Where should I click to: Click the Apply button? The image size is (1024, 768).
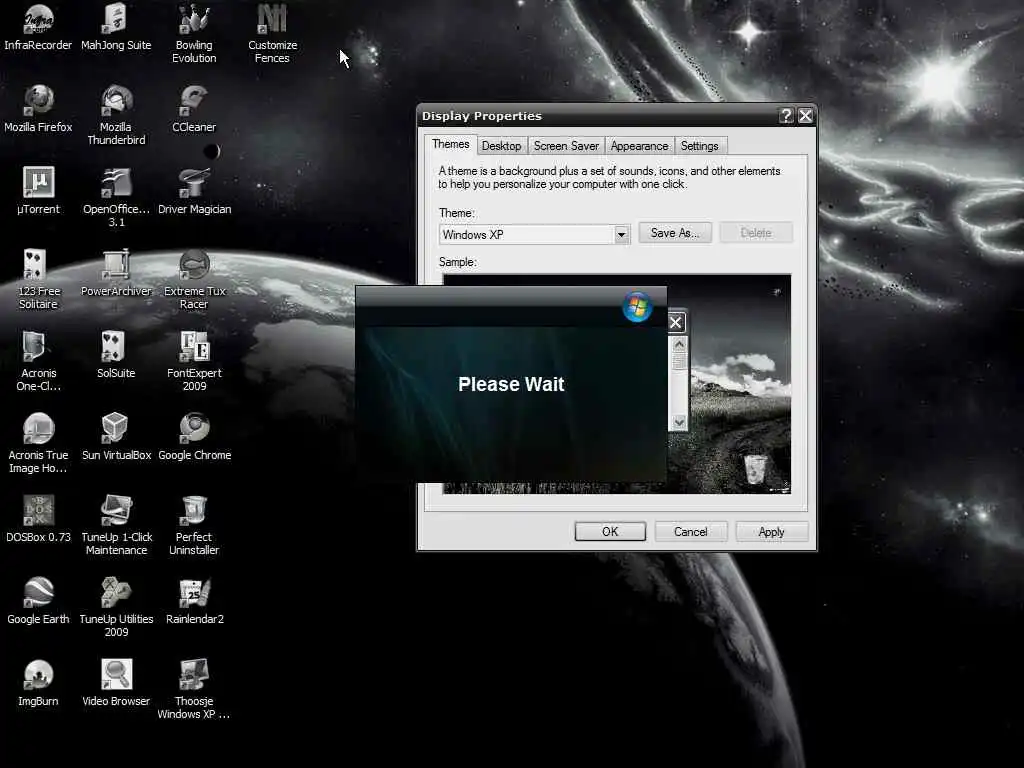pyautogui.click(x=771, y=532)
